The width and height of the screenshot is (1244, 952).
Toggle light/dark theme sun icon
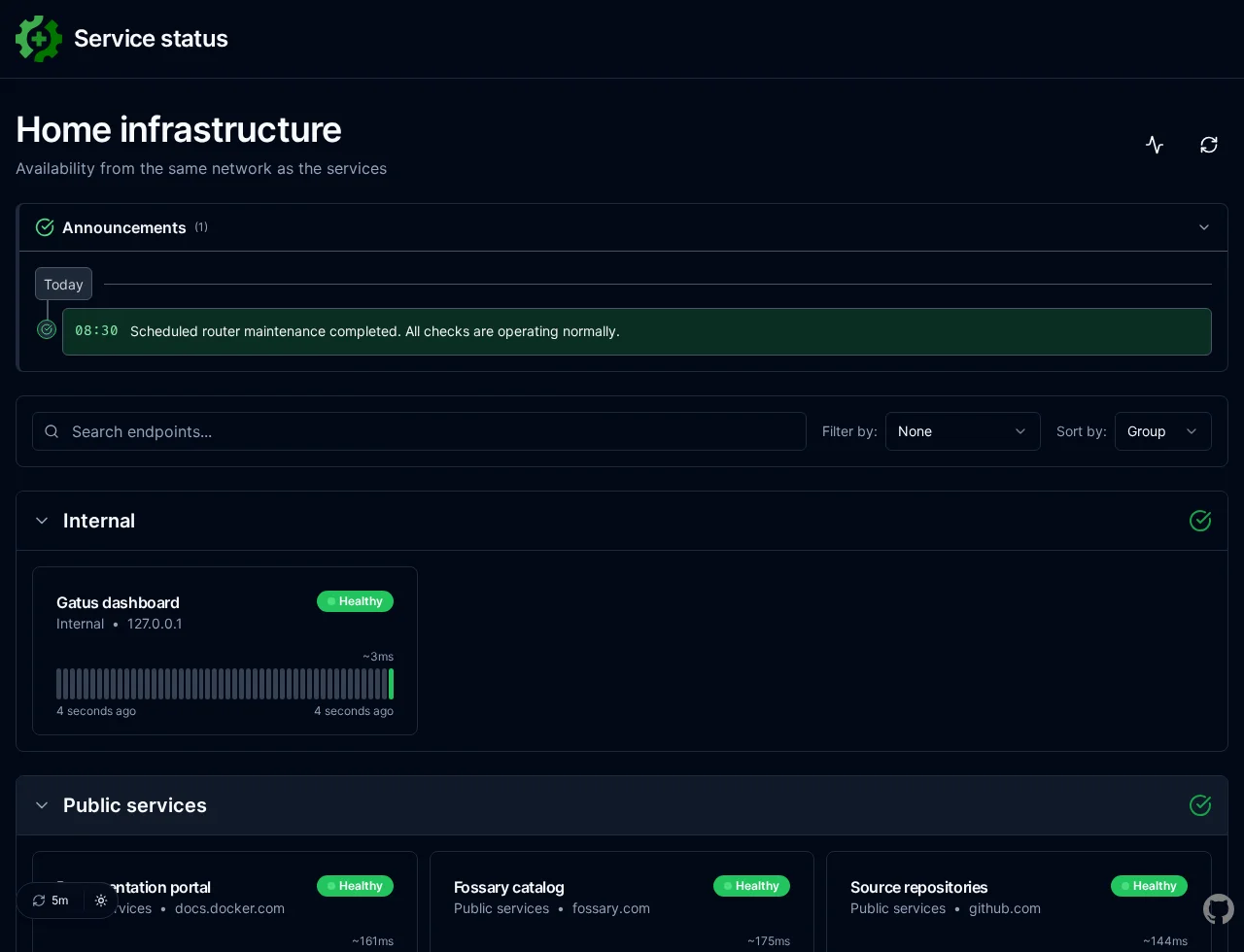click(x=101, y=901)
